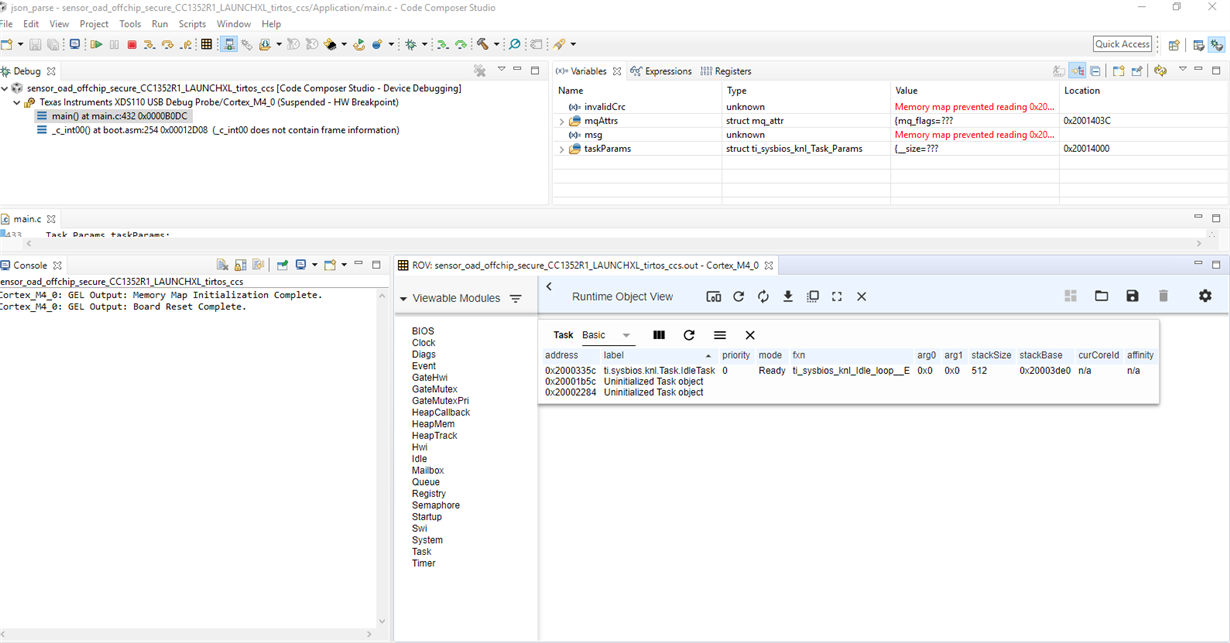The height and width of the screenshot is (643, 1230).
Task: Select the BIOS module in list
Action: [x=423, y=331]
